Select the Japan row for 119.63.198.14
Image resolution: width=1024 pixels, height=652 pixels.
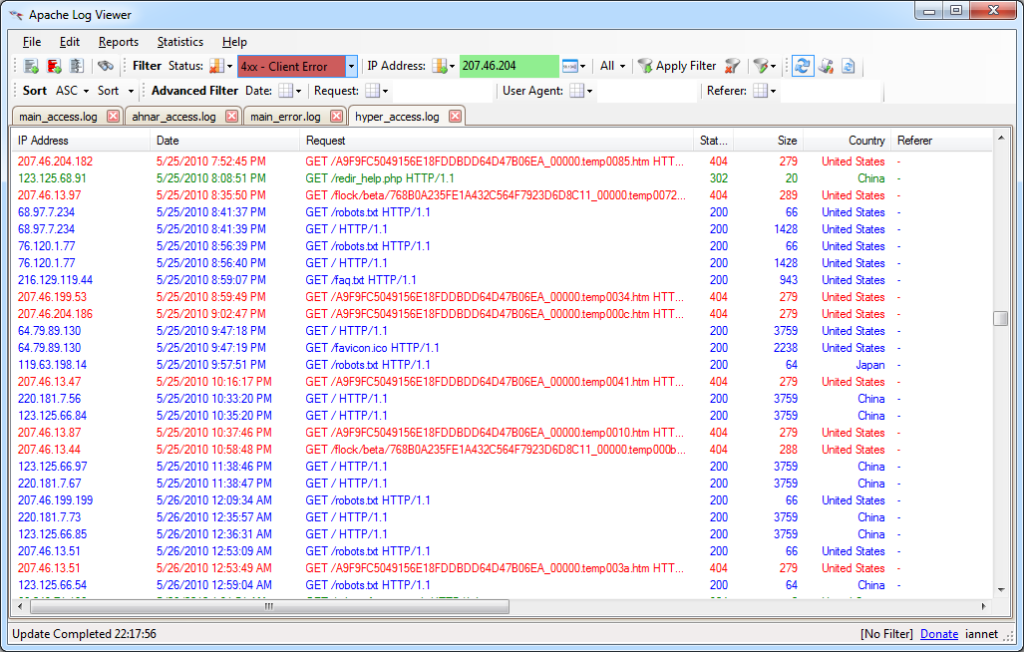point(502,365)
